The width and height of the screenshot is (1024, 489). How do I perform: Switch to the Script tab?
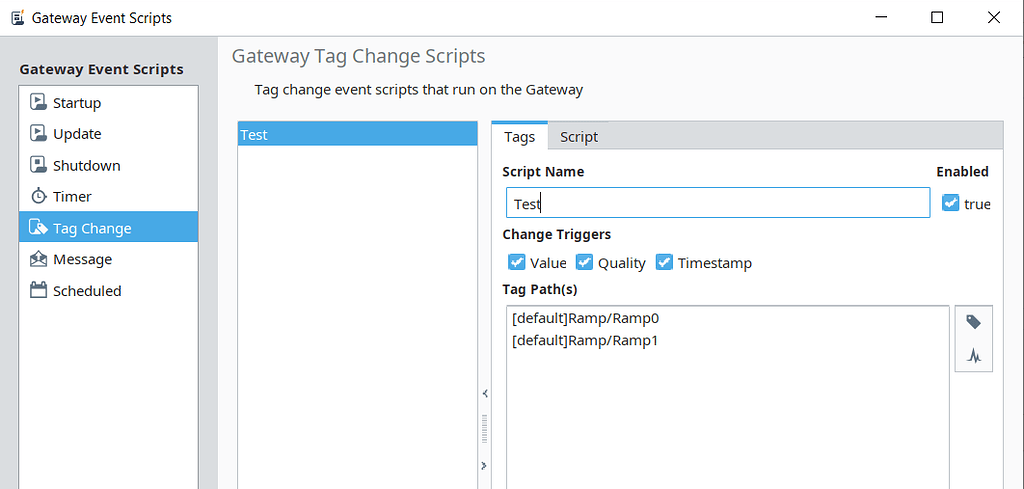tap(578, 137)
